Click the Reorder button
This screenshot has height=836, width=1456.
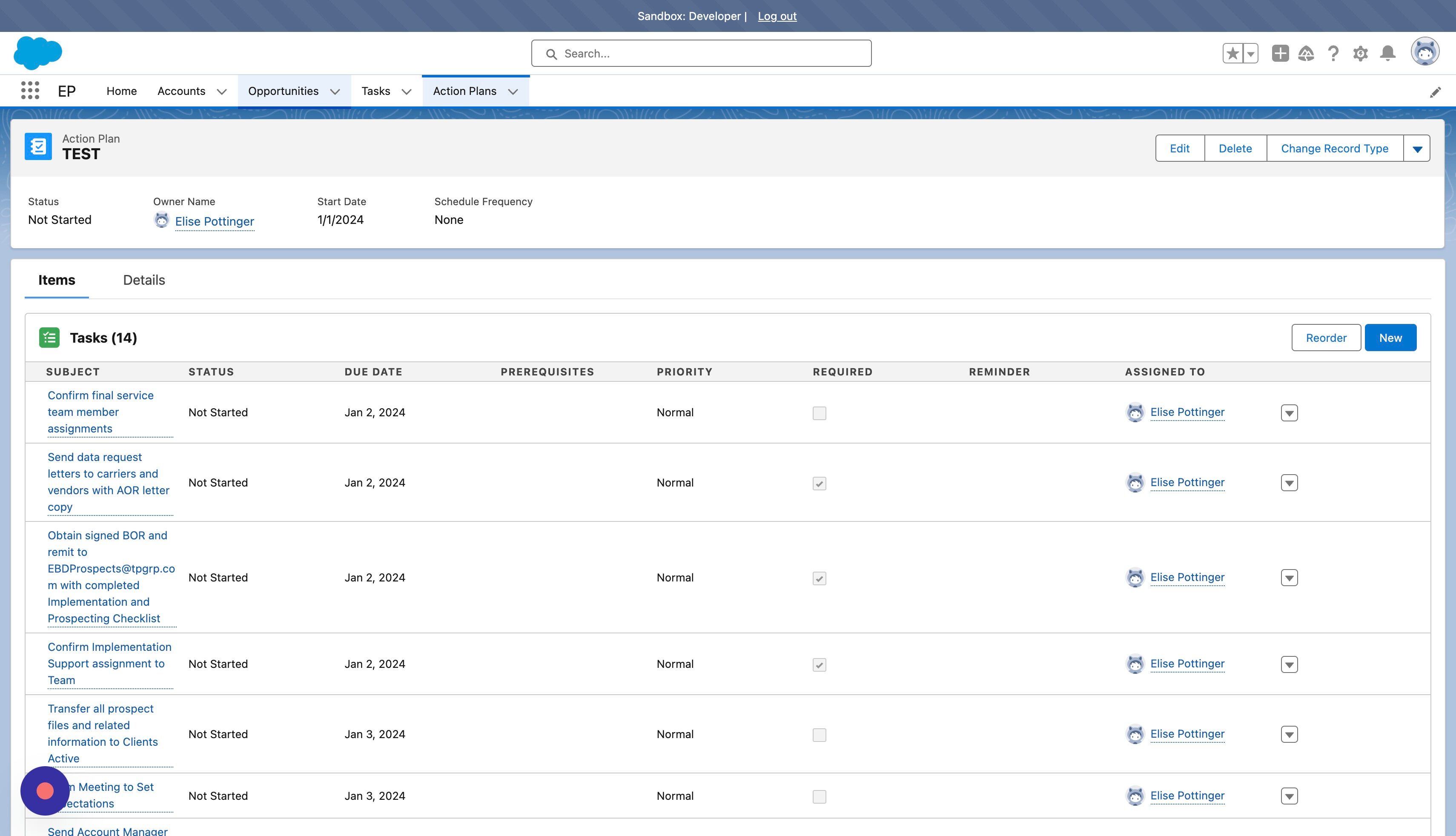click(1326, 338)
